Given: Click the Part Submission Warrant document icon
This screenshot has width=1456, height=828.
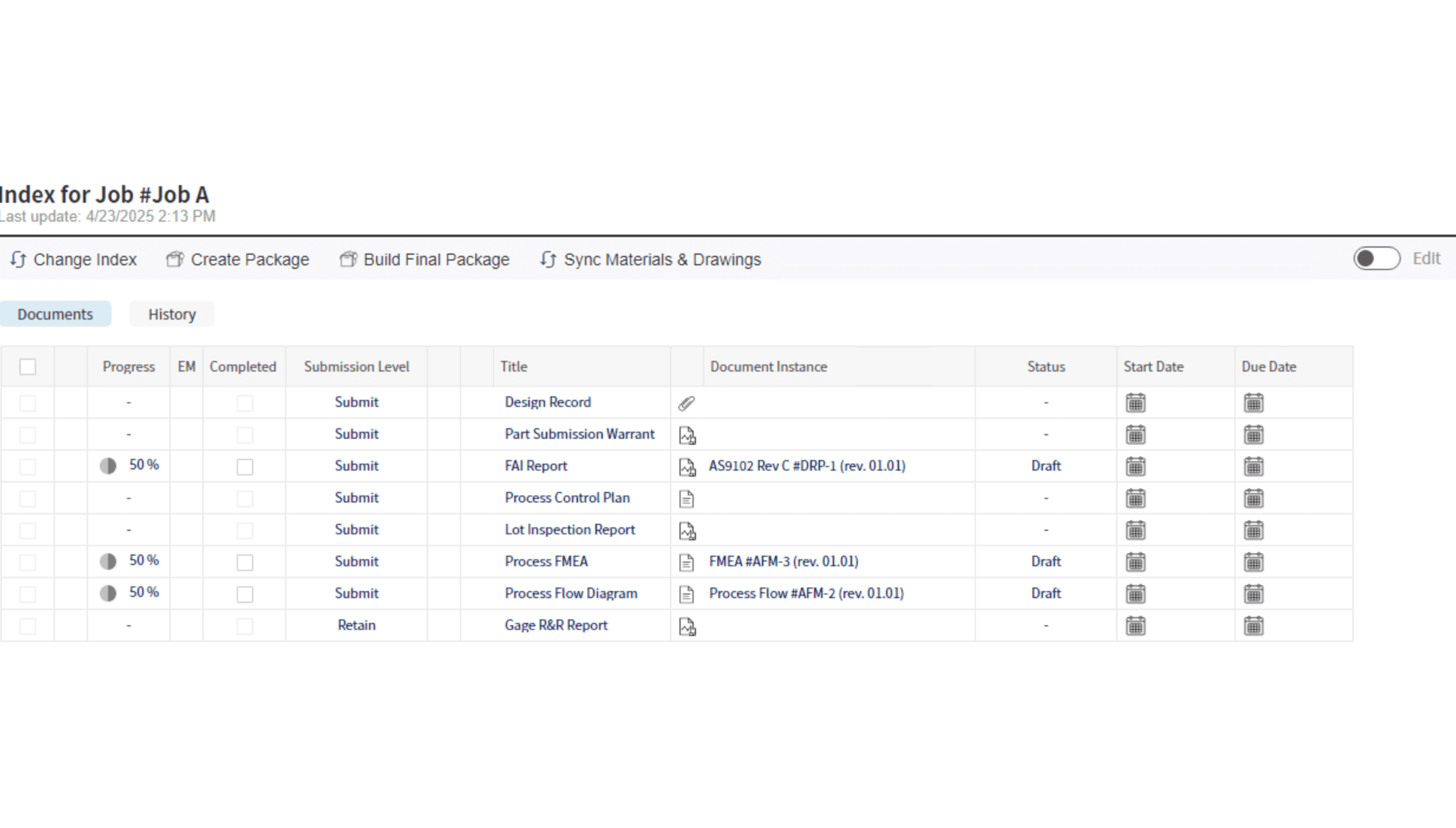Looking at the screenshot, I should (687, 435).
